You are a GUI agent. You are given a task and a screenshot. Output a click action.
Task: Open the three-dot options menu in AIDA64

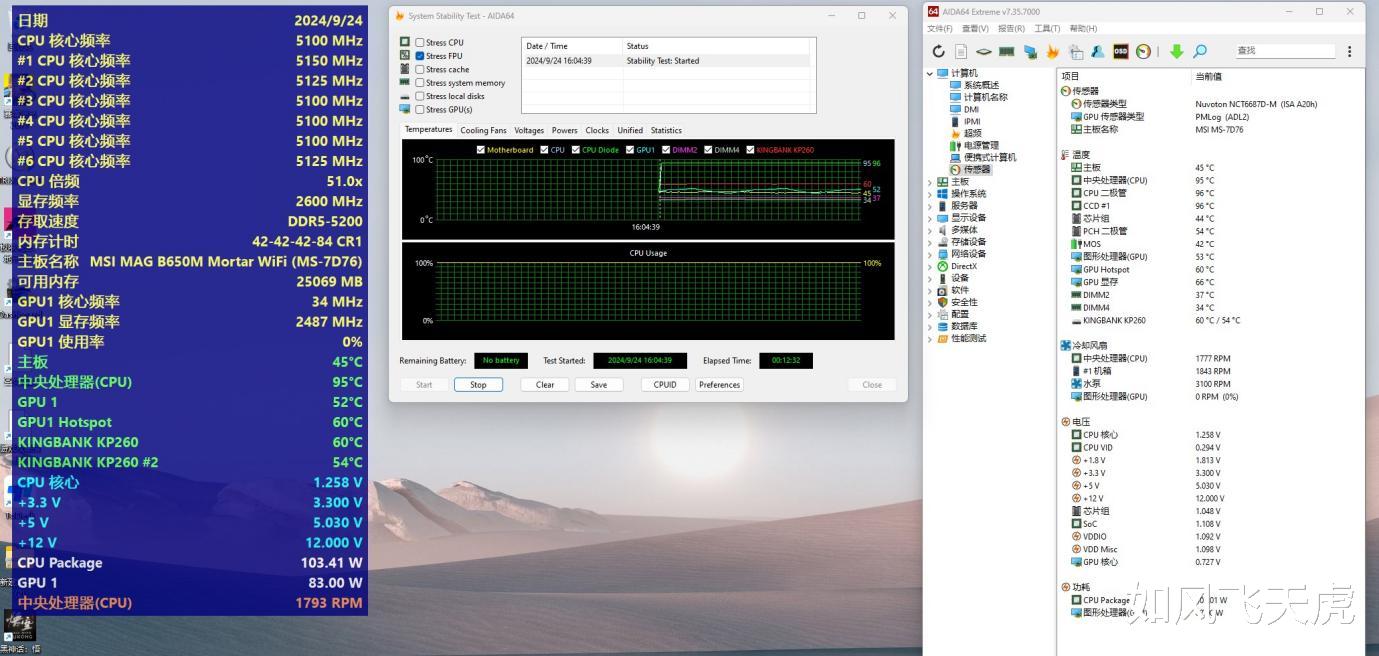[1349, 51]
